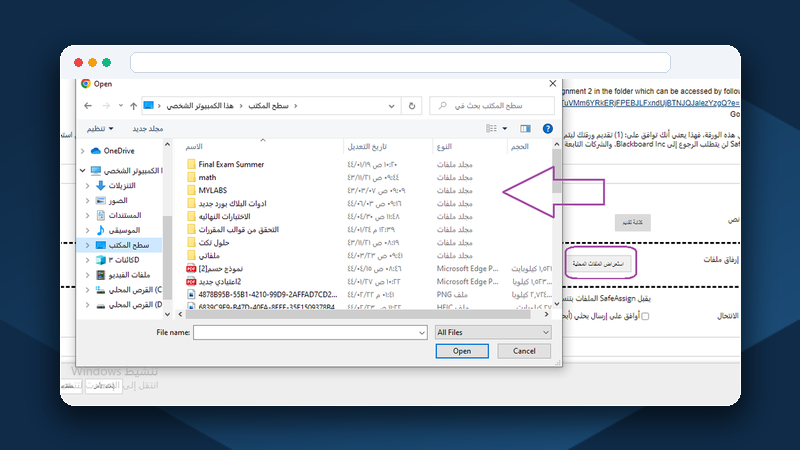
Task: Click the كتابة تقديم button on page
Action: coord(633,222)
